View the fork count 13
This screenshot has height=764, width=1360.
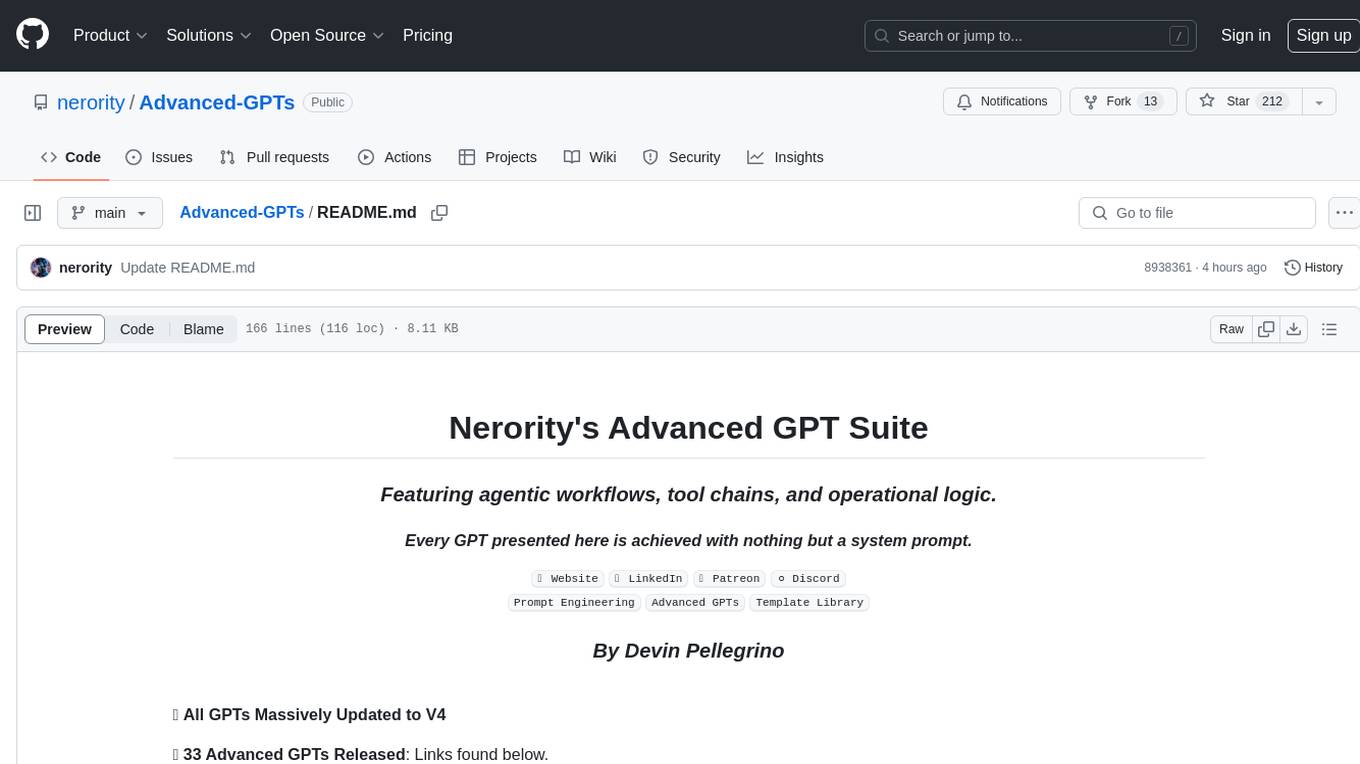pyautogui.click(x=1150, y=101)
